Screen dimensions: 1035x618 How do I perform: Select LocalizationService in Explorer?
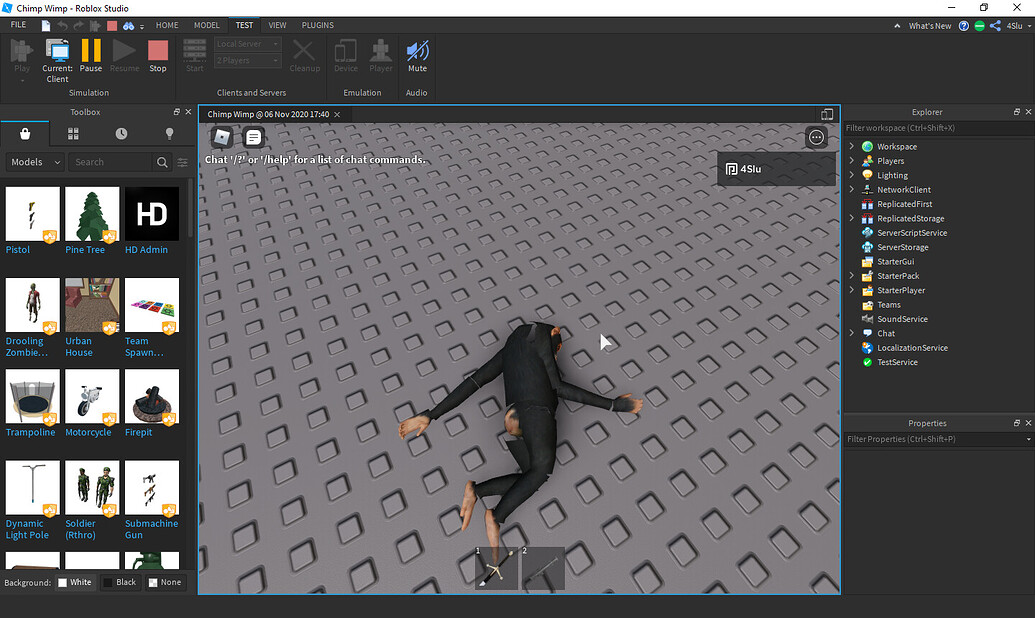[912, 348]
